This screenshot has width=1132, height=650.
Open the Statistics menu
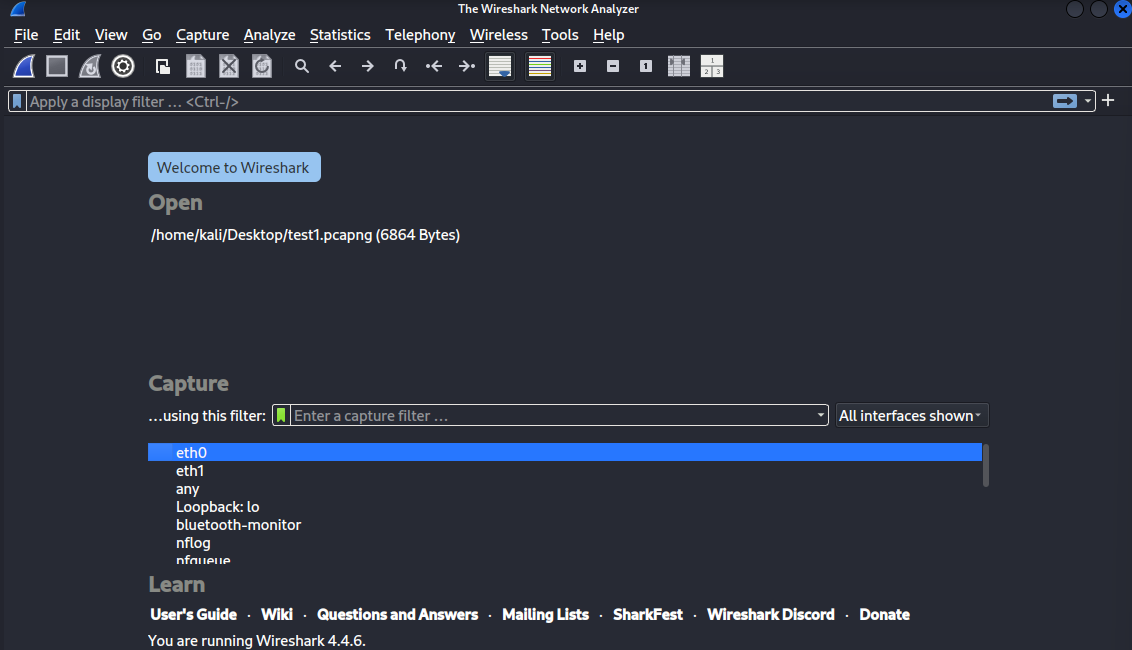340,35
